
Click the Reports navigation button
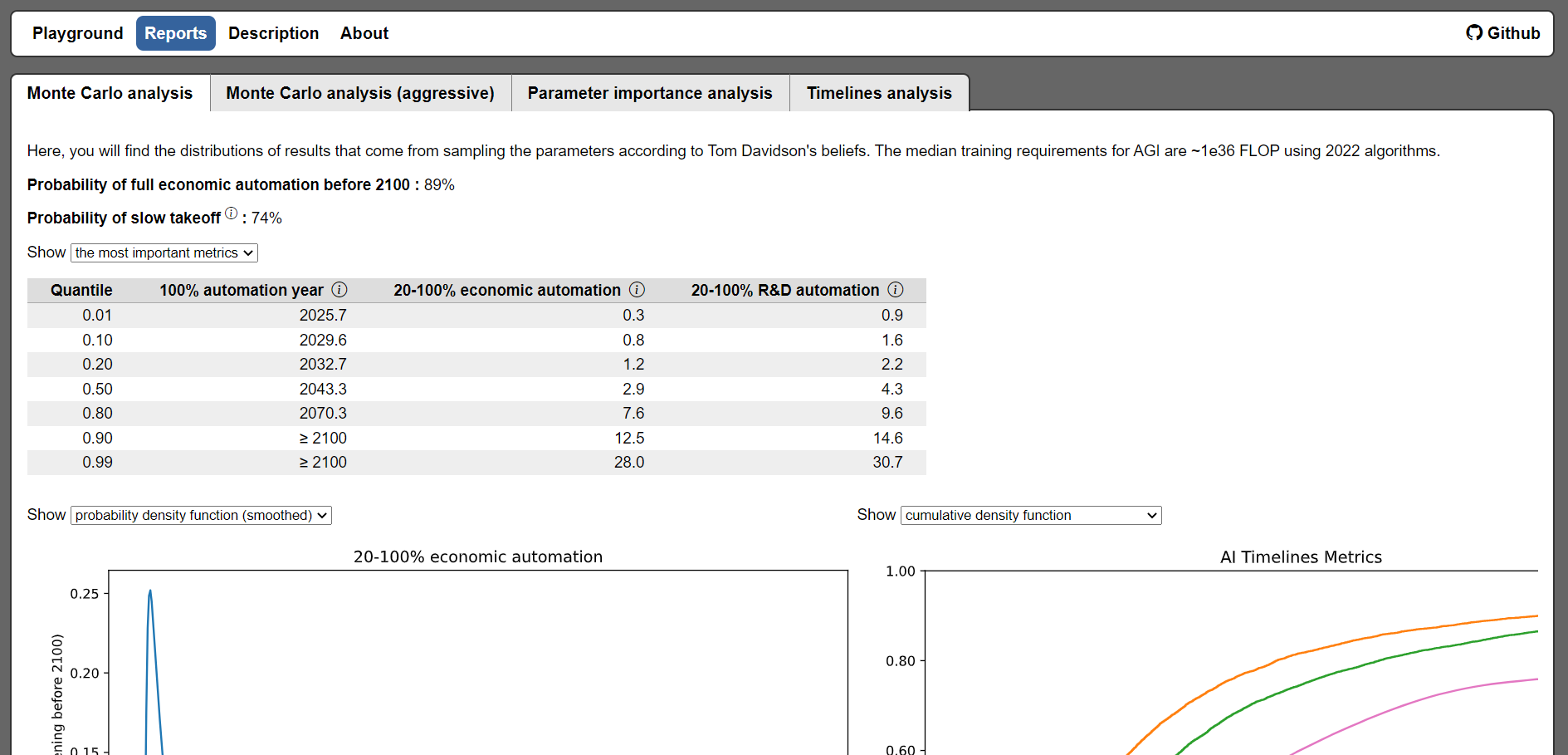click(x=175, y=33)
